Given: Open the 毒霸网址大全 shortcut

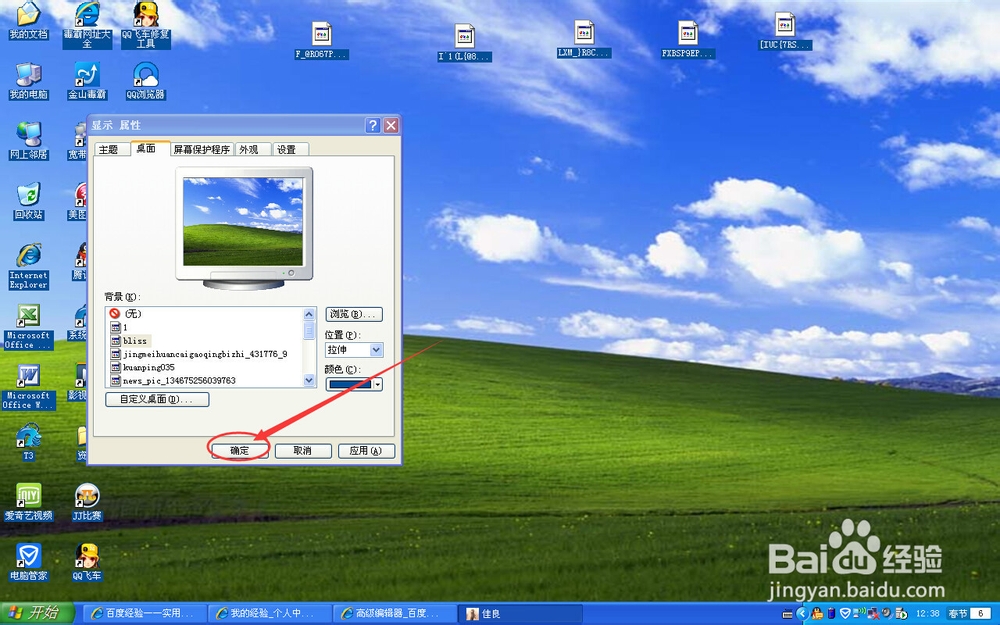Looking at the screenshot, I should [87, 24].
